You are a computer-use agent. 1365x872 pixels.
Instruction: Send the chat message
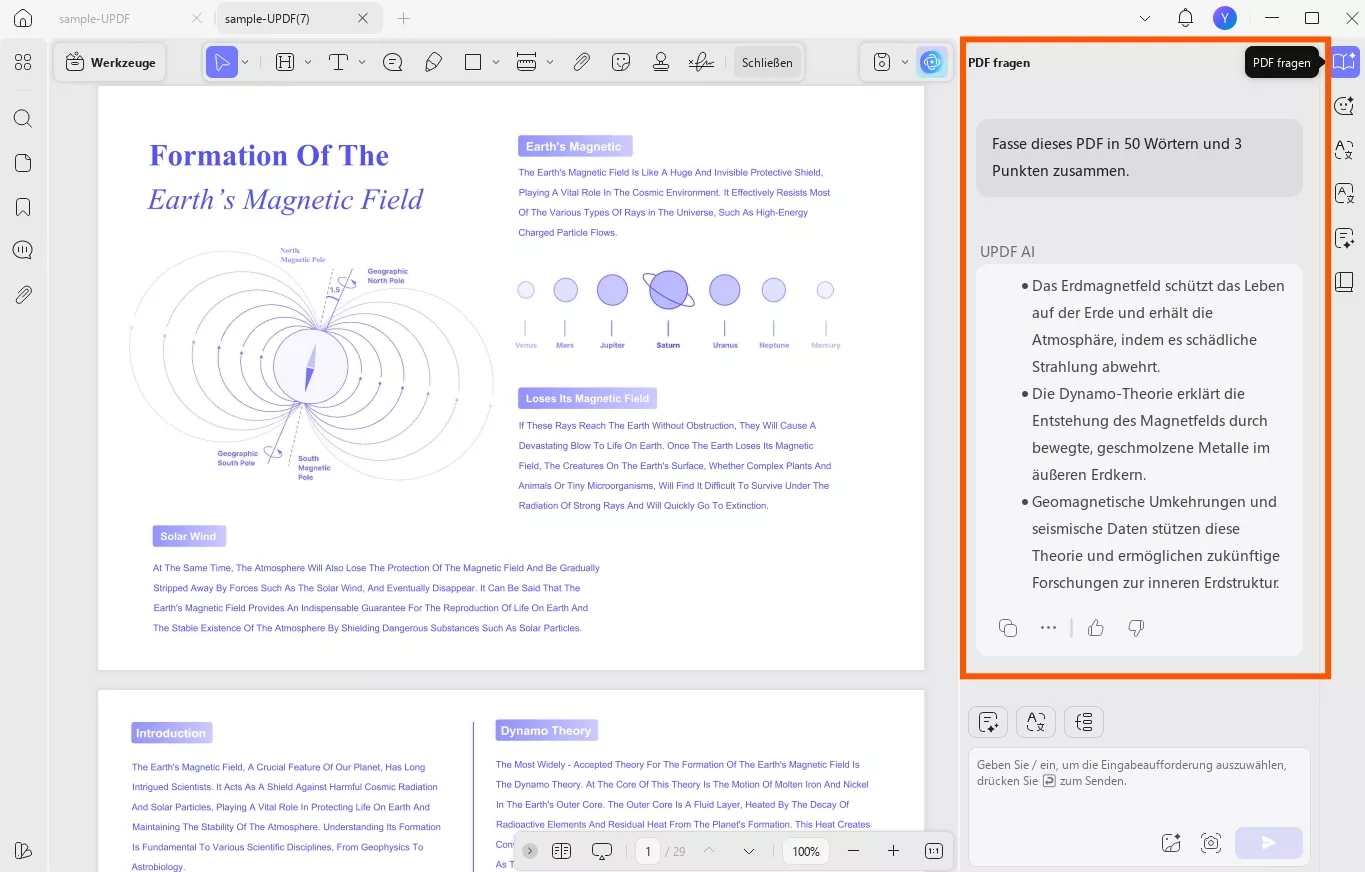1269,842
